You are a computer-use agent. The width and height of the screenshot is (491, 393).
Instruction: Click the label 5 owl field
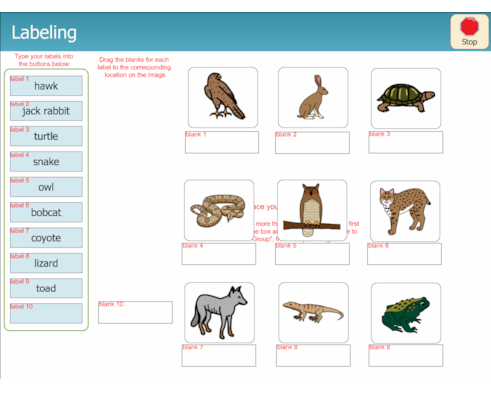coord(46,187)
